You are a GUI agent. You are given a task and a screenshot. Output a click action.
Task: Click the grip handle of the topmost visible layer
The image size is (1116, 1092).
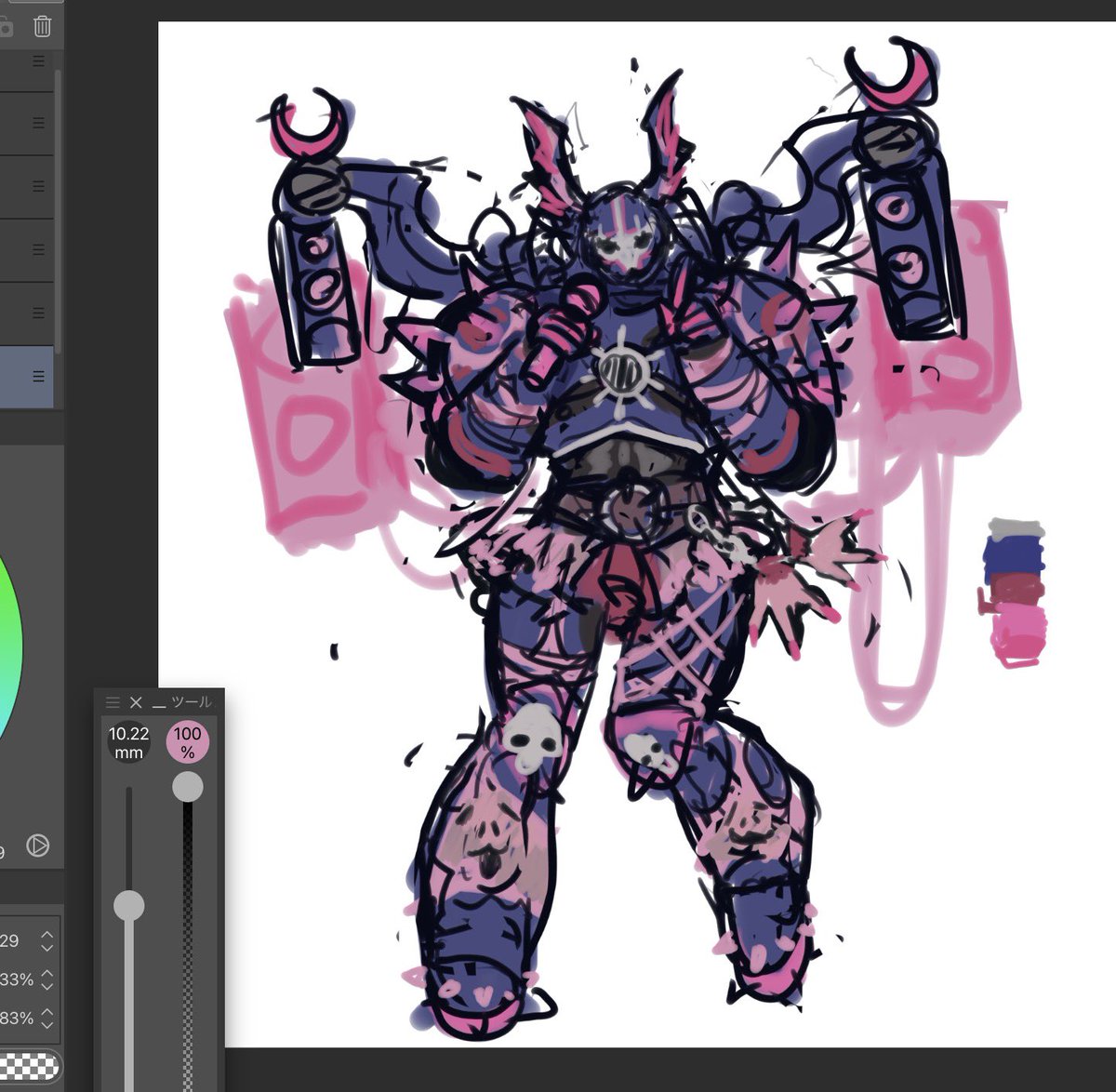38,60
